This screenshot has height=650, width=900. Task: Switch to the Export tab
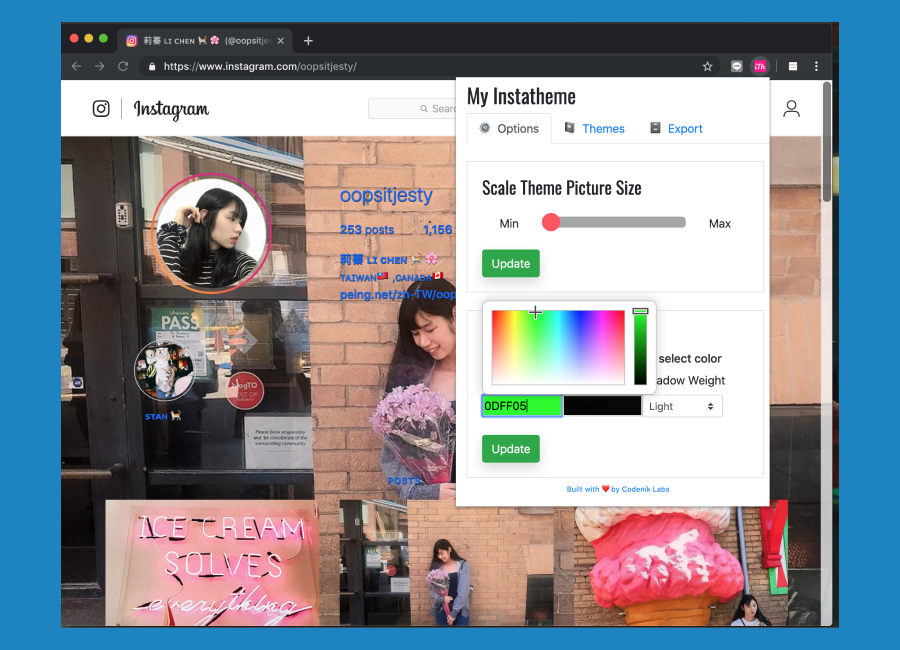[676, 129]
